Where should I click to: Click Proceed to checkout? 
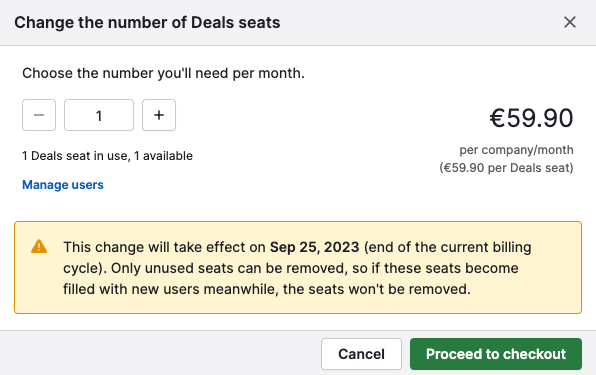pos(496,354)
